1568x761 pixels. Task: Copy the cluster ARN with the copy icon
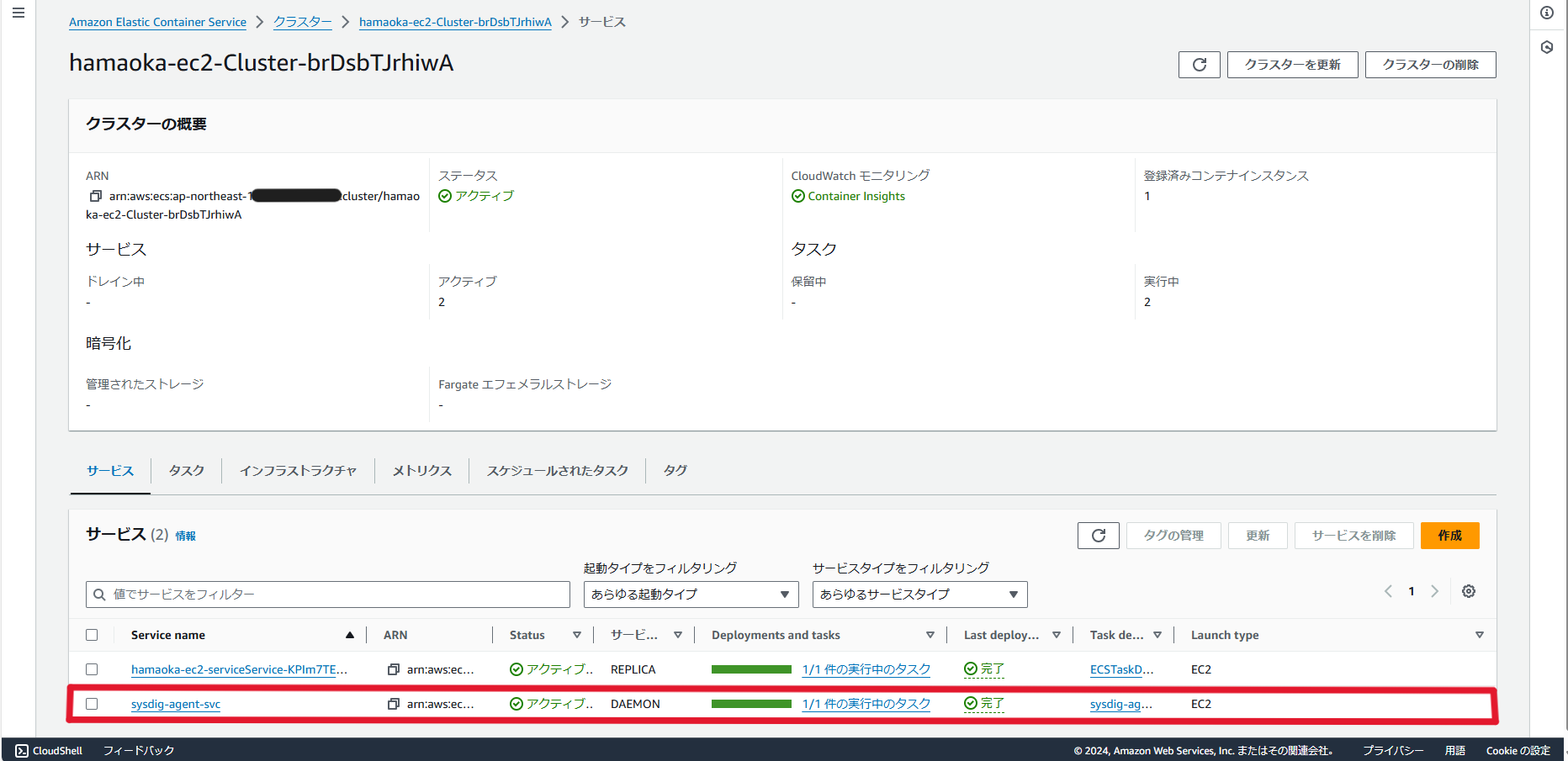(x=95, y=196)
